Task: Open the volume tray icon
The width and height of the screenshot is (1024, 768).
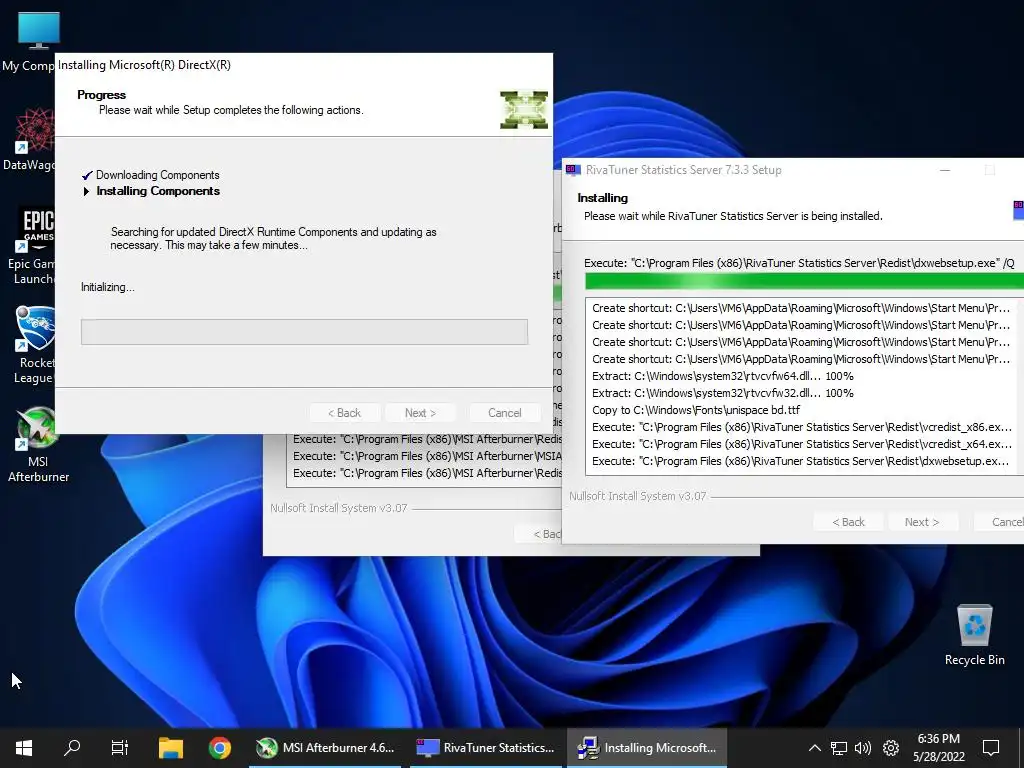Action: pyautogui.click(x=863, y=748)
